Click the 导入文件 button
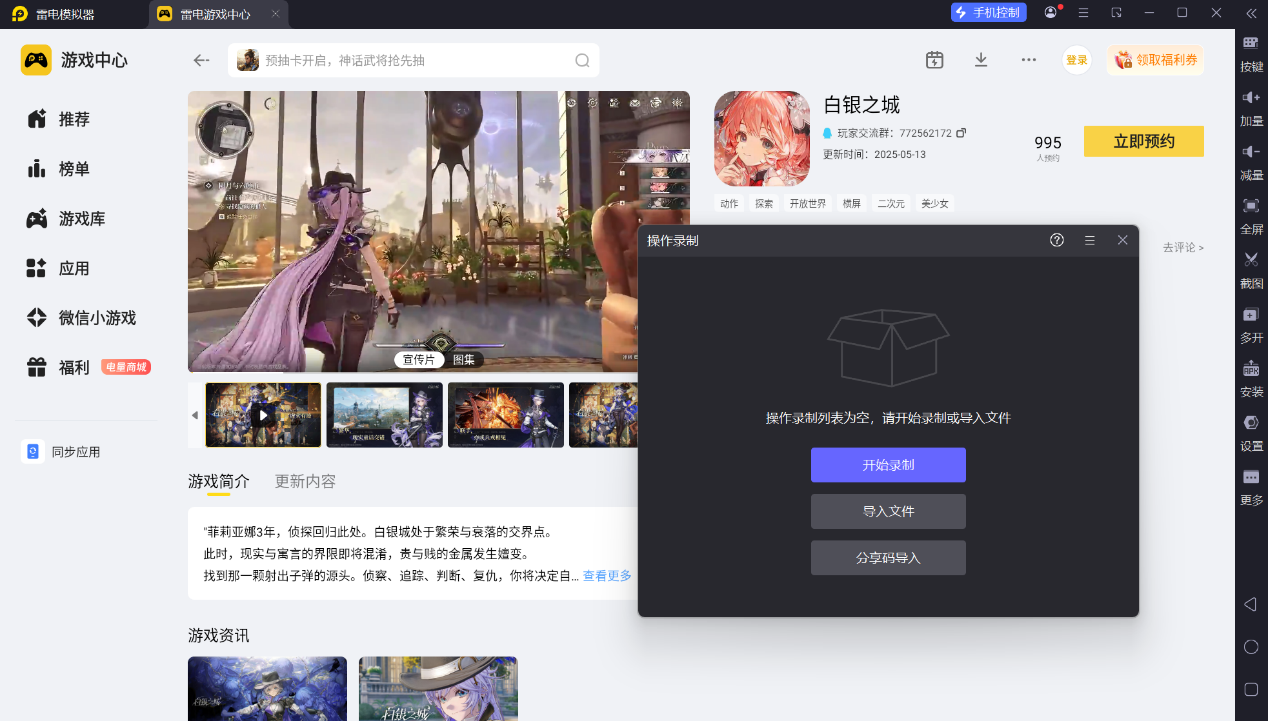 [x=888, y=511]
